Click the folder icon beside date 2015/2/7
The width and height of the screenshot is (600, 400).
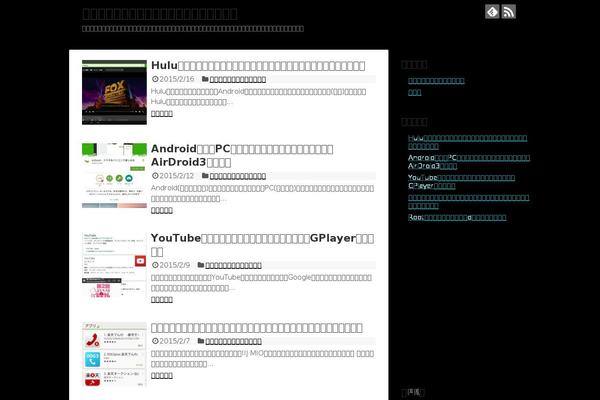(x=201, y=341)
